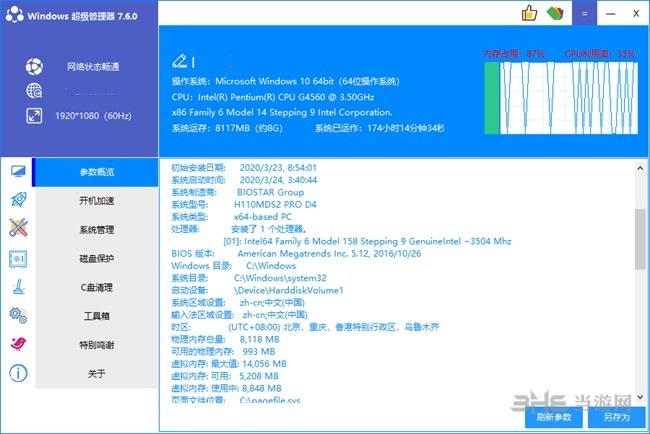Click the app logo in title bar
The height and width of the screenshot is (434, 650).
(15, 15)
